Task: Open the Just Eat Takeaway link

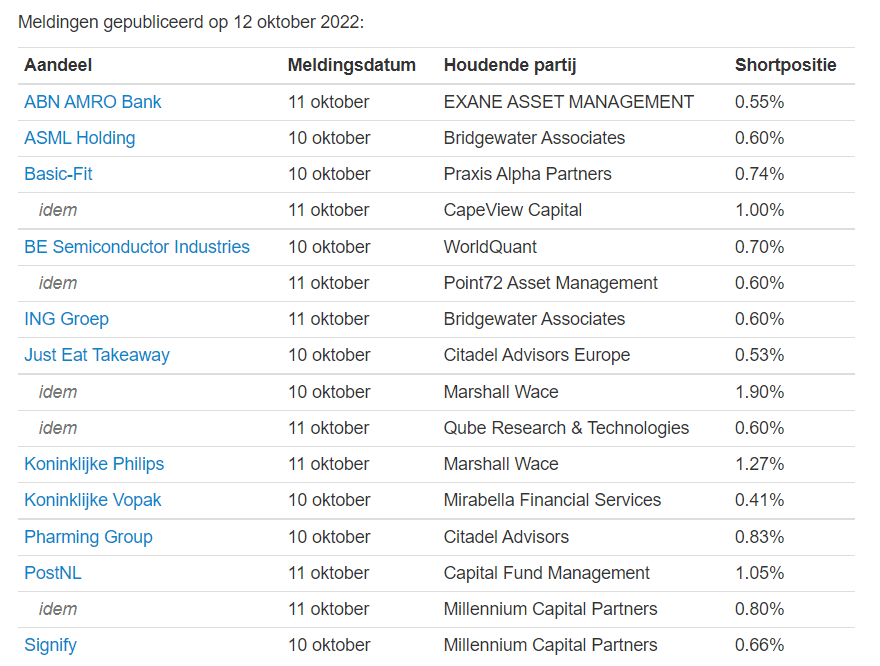Action: (97, 355)
